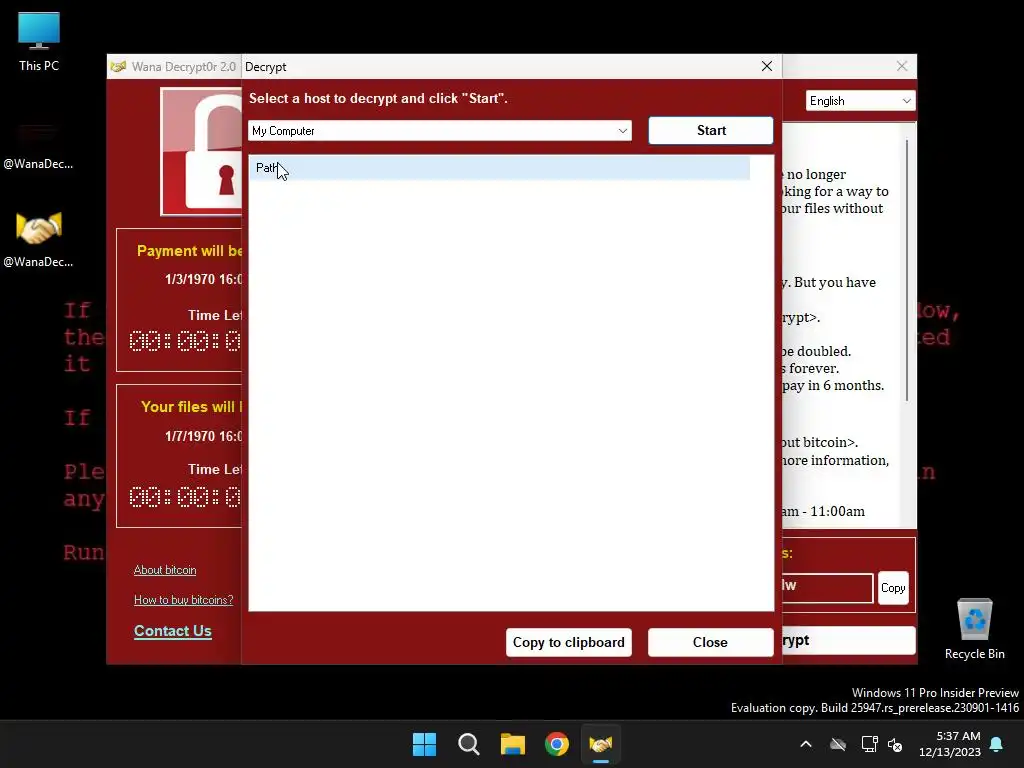The image size is (1024, 768).
Task: Click the Wana Decrypt0r 2.0 title icon
Action: (118, 67)
